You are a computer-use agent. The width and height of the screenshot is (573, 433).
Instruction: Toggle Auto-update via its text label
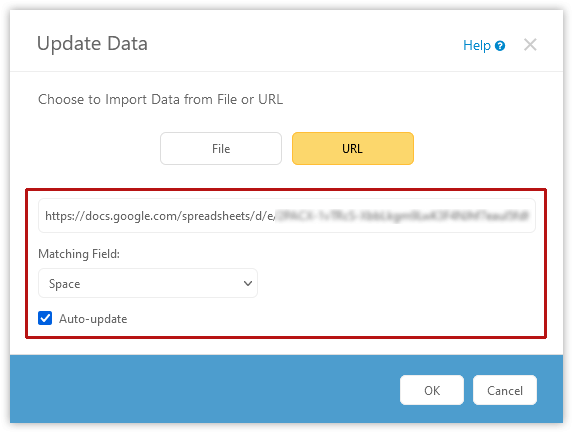(x=93, y=319)
